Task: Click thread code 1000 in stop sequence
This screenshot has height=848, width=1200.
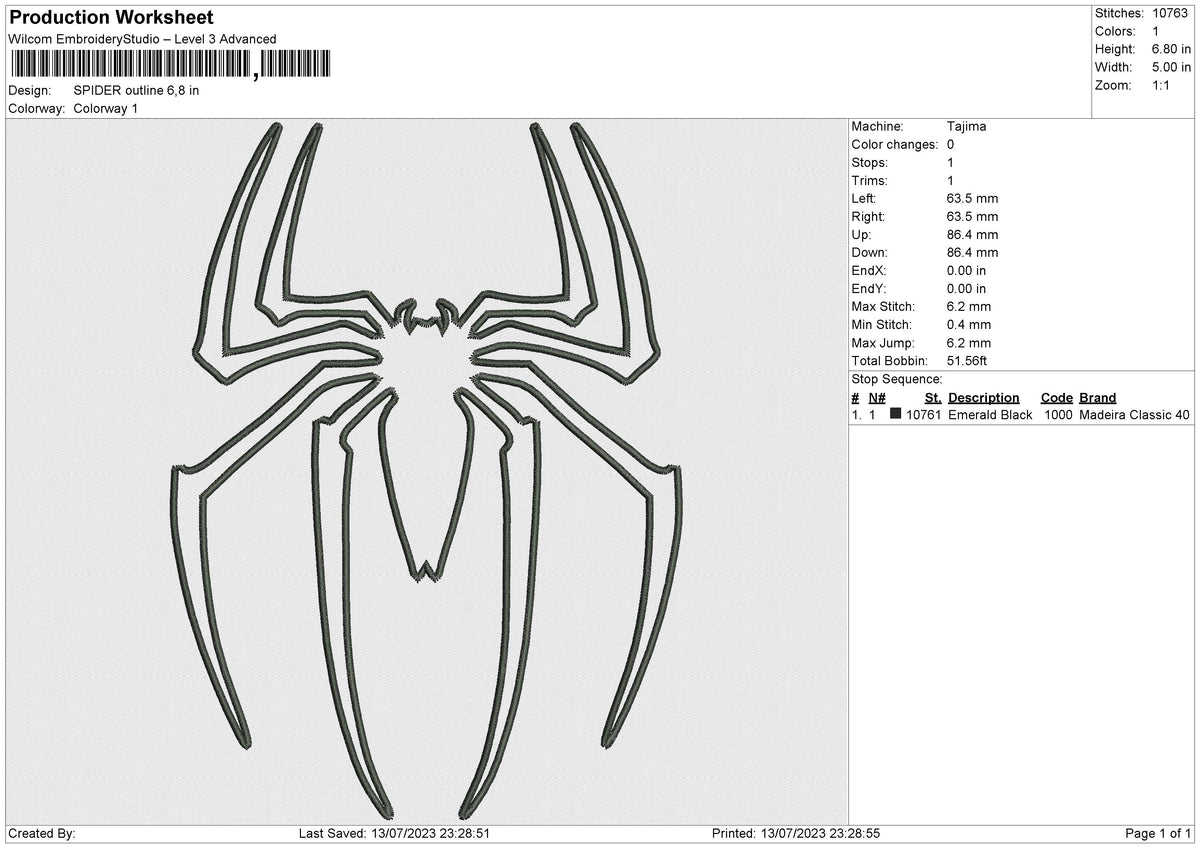Action: click(1058, 414)
